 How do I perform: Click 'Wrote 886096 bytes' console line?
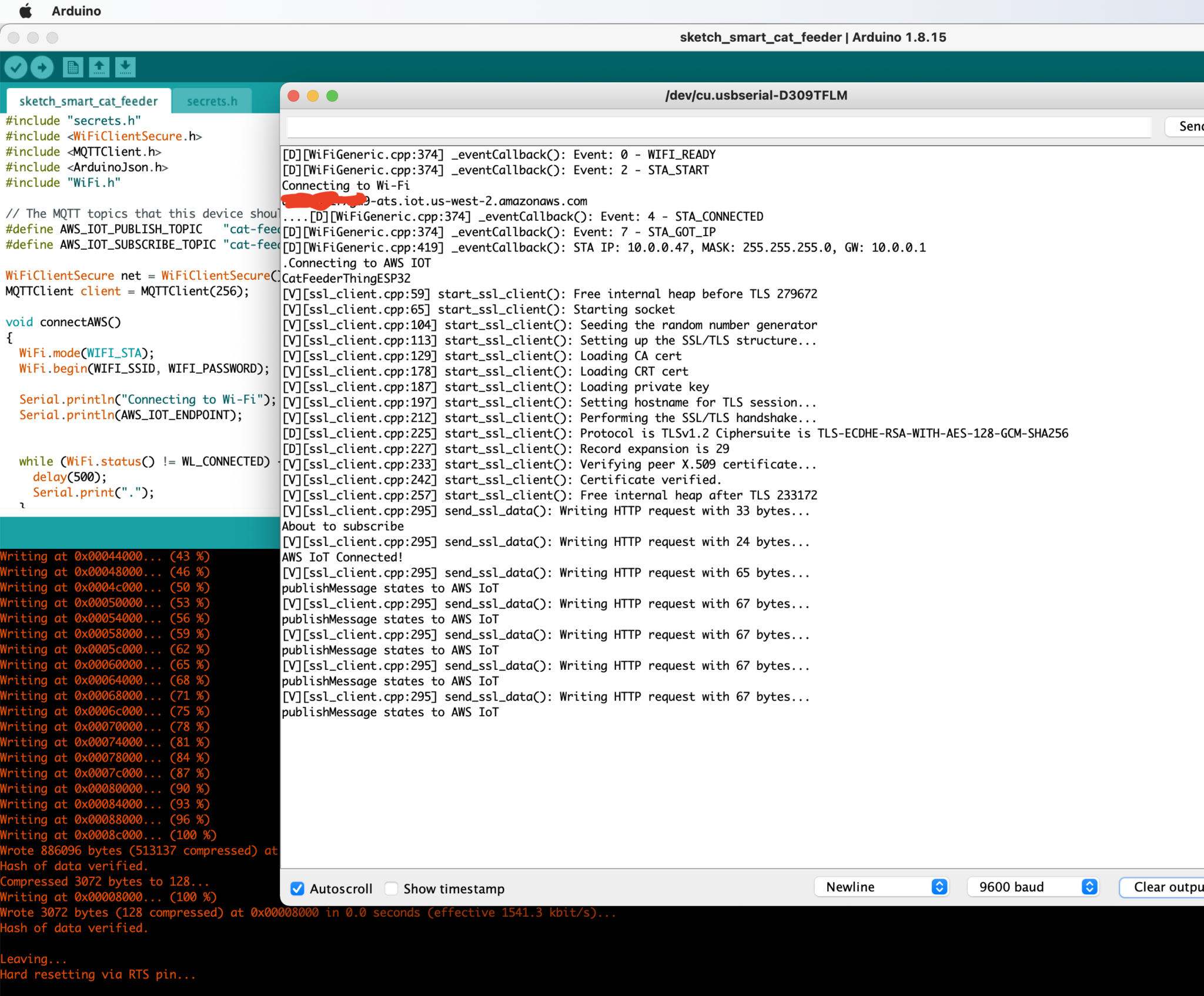click(x=139, y=851)
